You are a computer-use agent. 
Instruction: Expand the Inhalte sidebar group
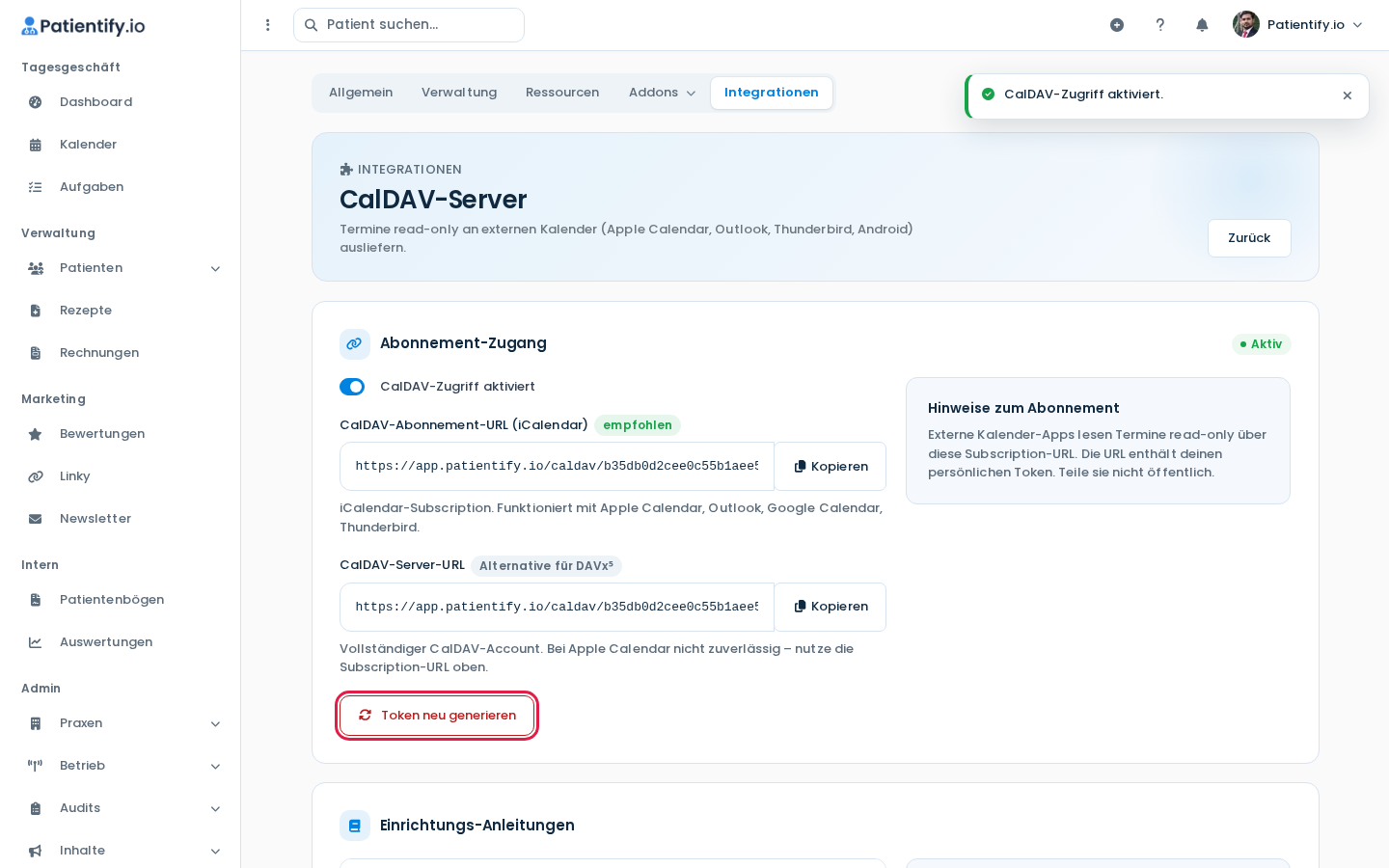pos(215,852)
